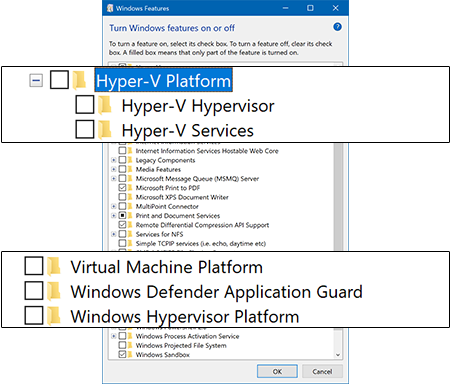The height and width of the screenshot is (384, 451).
Task: Click the Windows Defender Application Guard folder icon
Action: (x=54, y=291)
